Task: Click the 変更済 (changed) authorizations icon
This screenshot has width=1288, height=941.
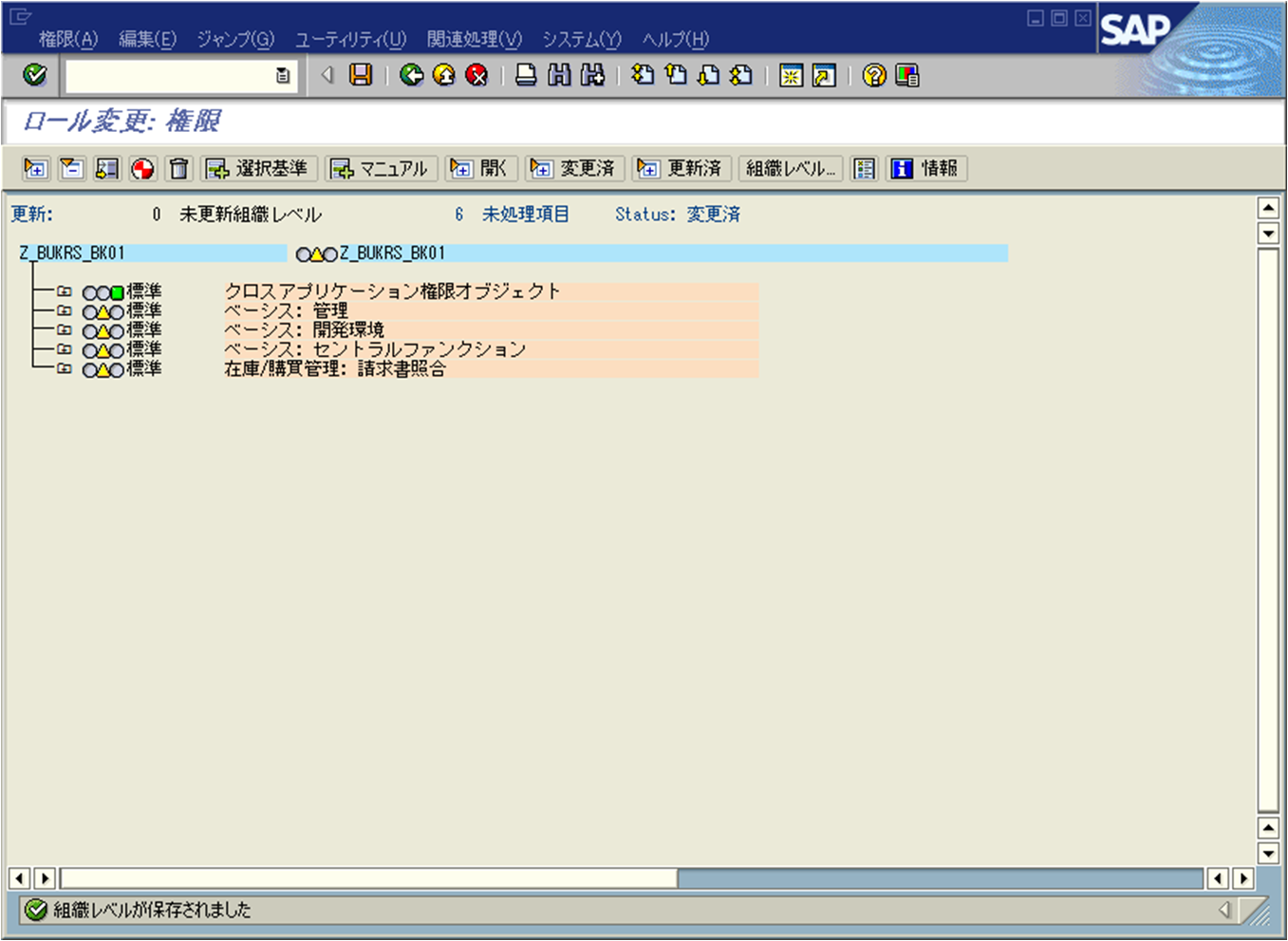Action: (x=574, y=168)
